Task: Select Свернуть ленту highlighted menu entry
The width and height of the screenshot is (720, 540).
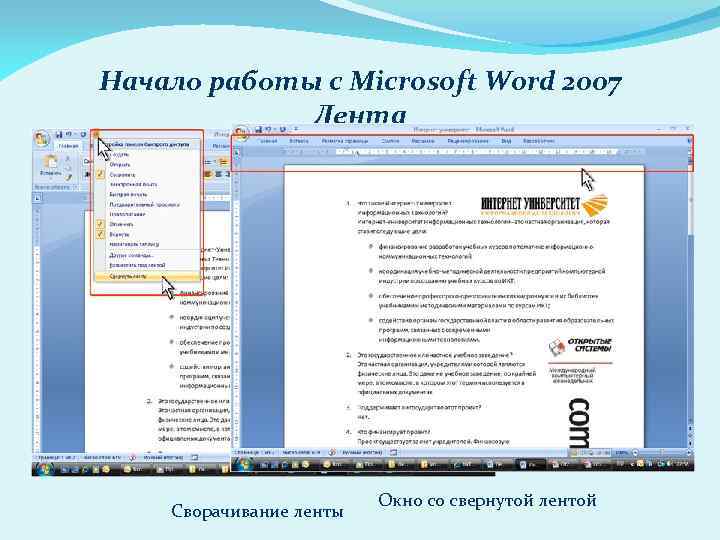Action: 147,277
